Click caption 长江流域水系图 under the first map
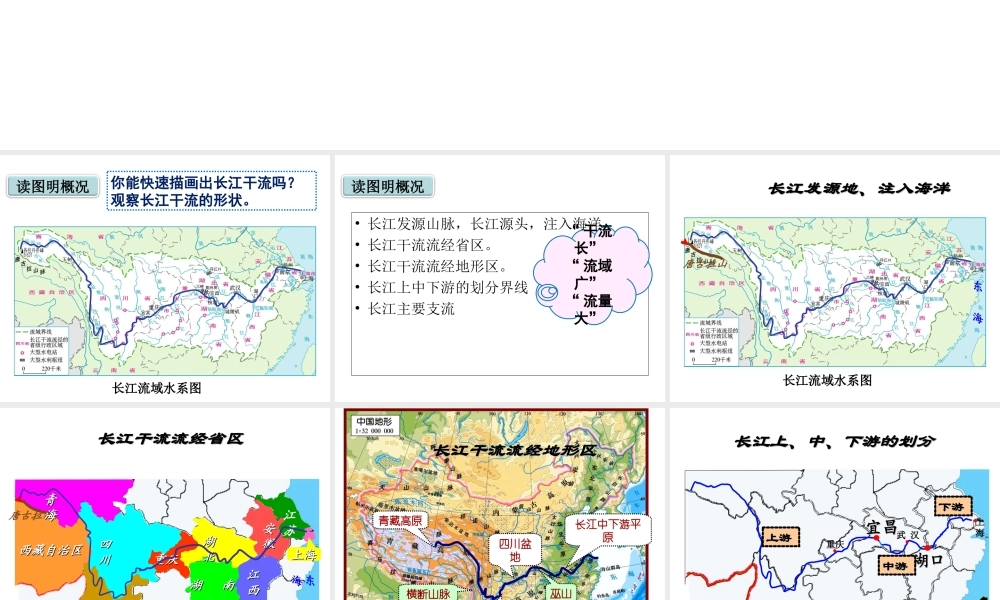 [157, 388]
